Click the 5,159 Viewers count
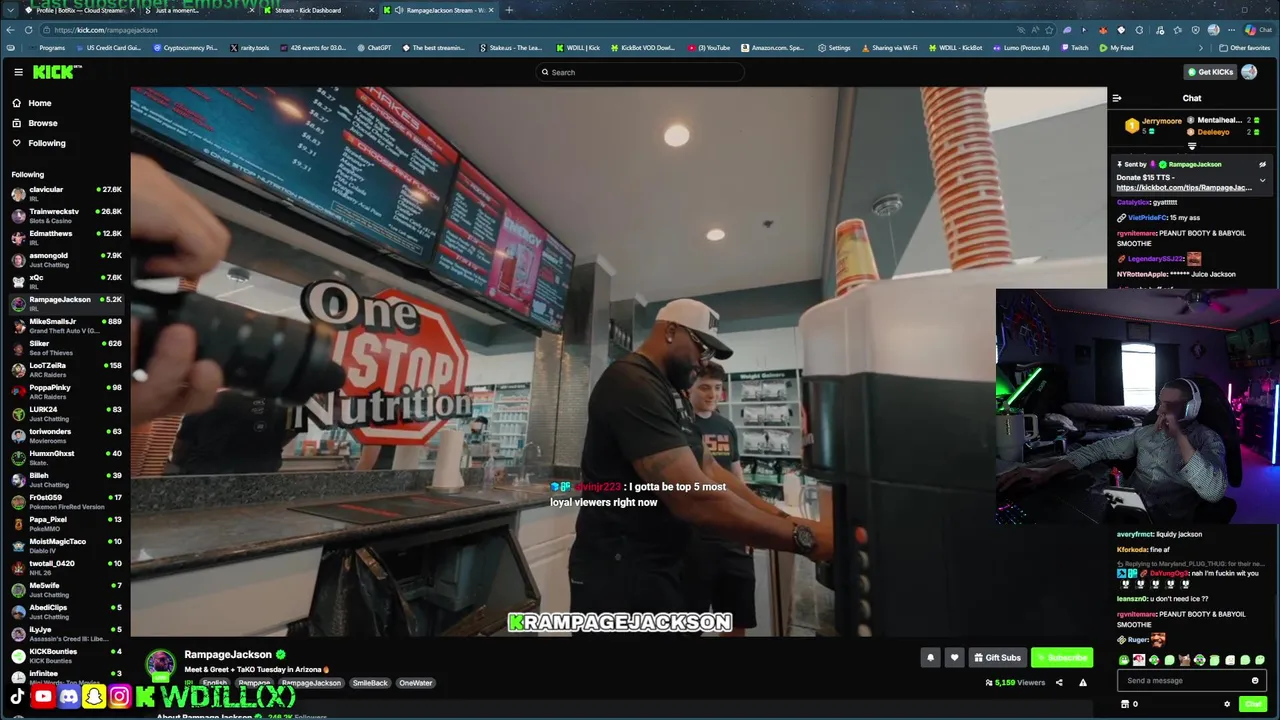Image resolution: width=1280 pixels, height=720 pixels. tap(1015, 683)
